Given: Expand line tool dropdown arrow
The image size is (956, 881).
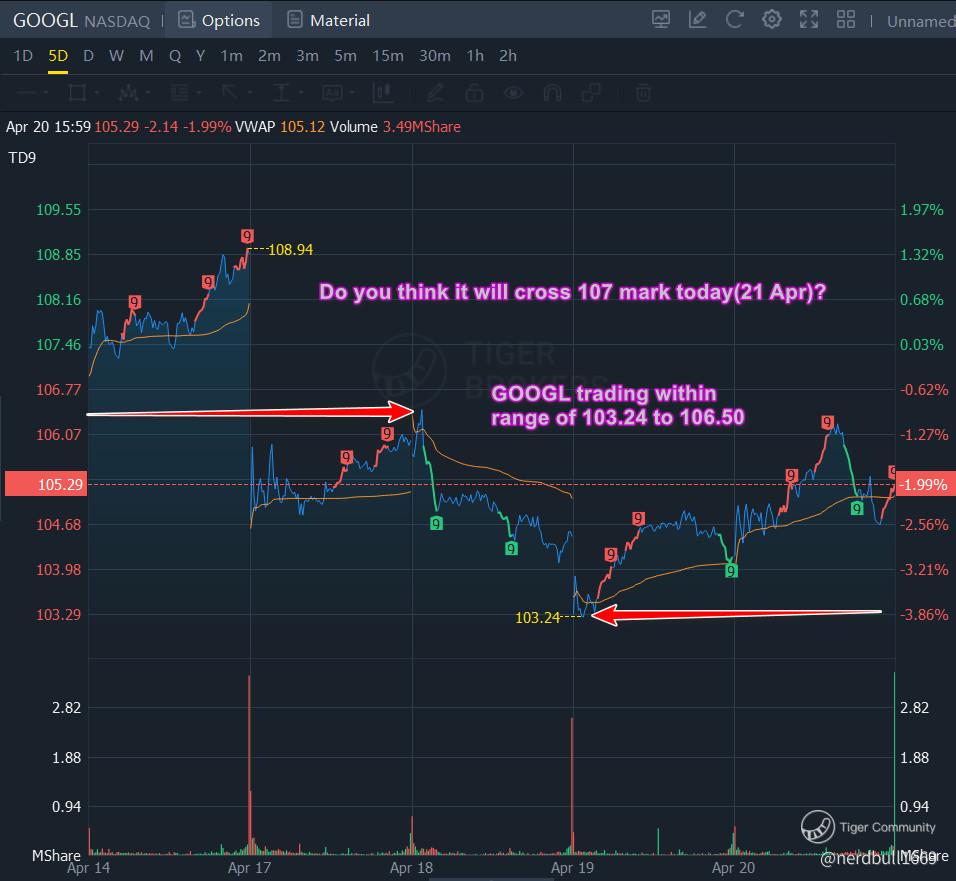Looking at the screenshot, I should click(46, 93).
